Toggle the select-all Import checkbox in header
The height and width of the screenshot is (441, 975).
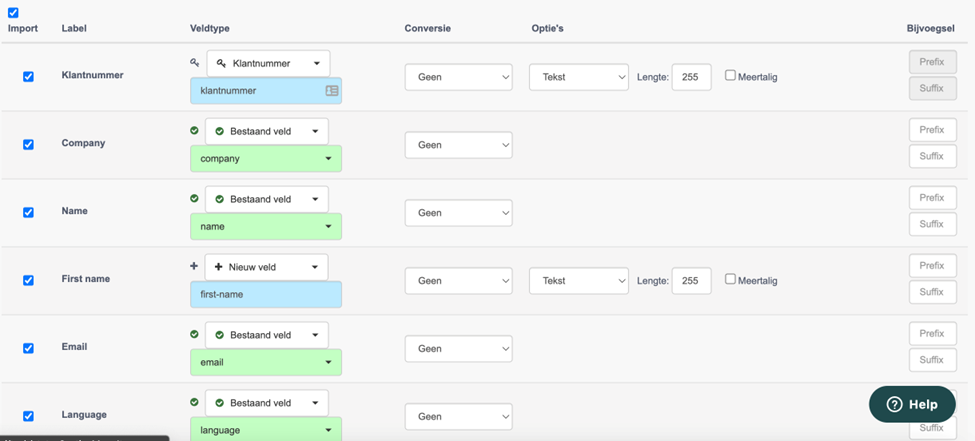[x=13, y=12]
